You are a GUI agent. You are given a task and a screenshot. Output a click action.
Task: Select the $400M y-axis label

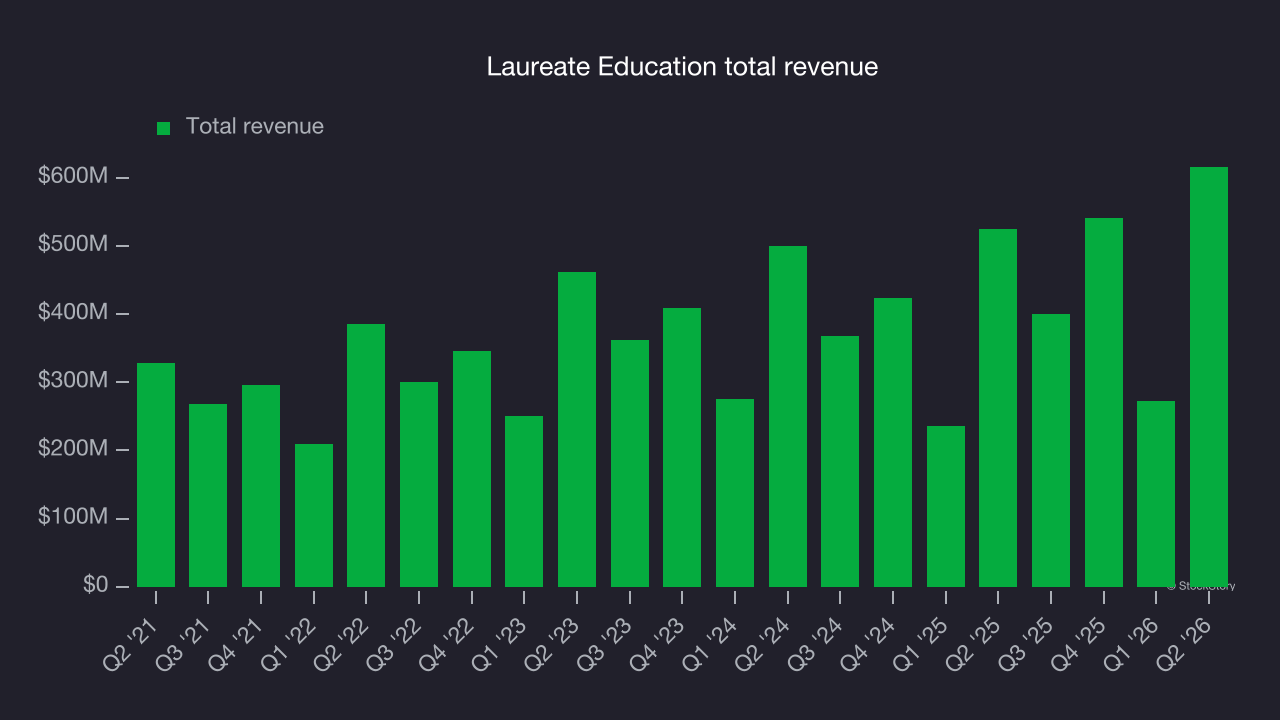point(73,313)
